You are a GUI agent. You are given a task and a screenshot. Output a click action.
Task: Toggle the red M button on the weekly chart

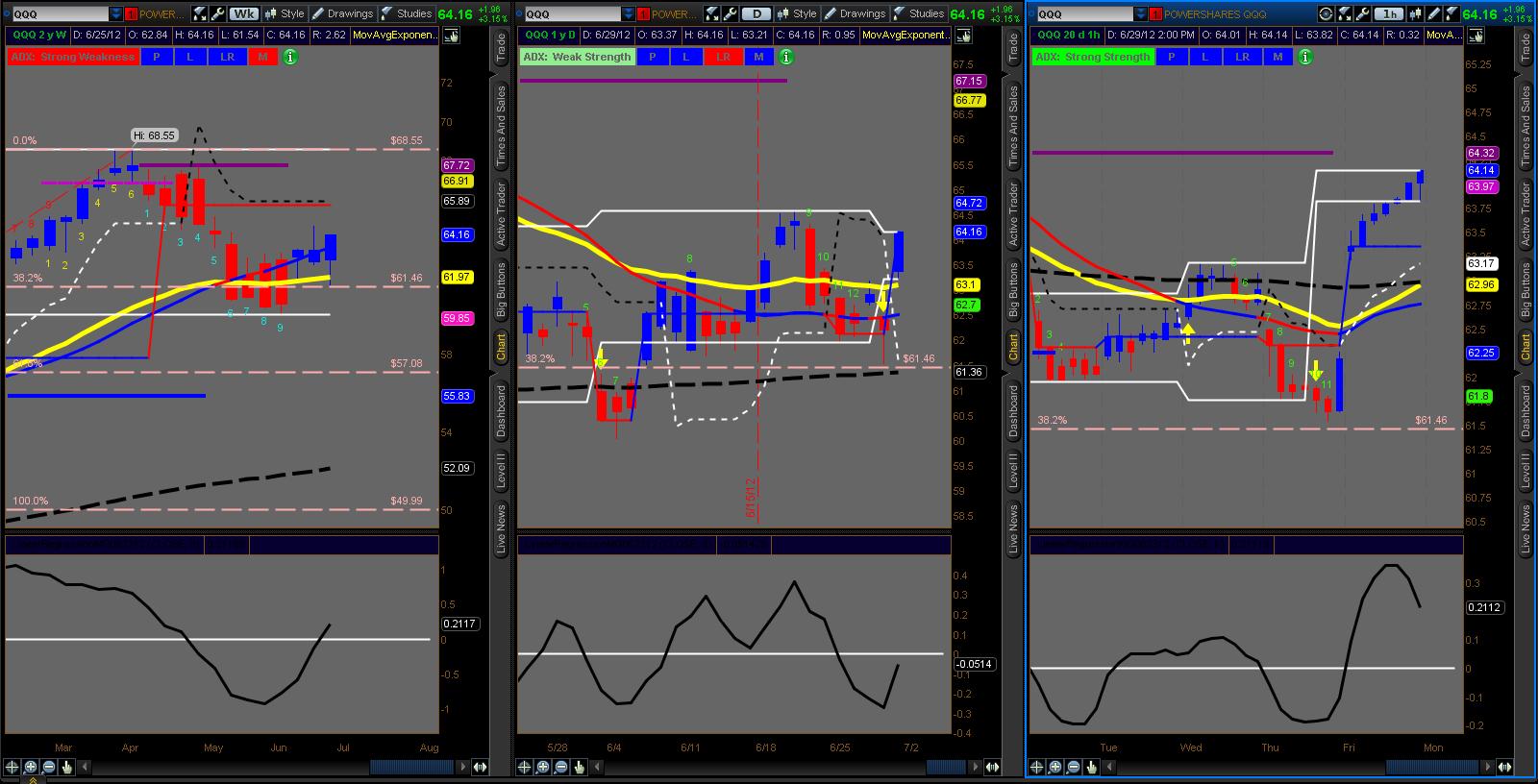[262, 57]
